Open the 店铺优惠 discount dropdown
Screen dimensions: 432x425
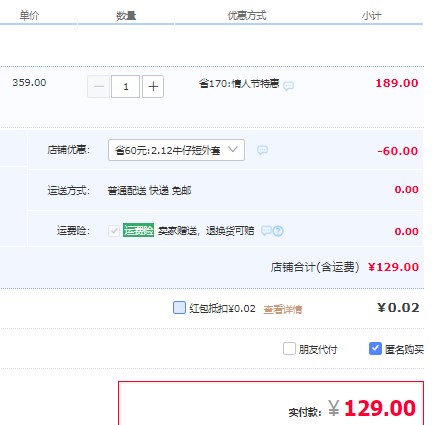[x=176, y=150]
